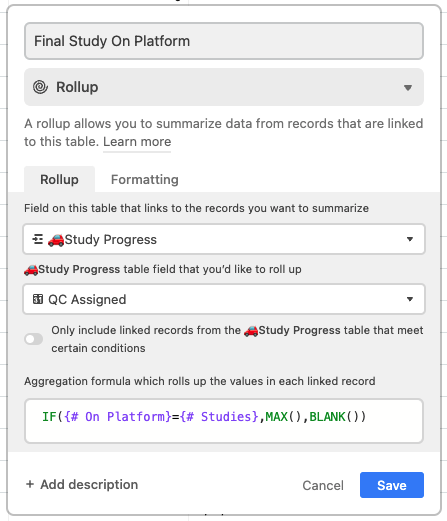Viewport: 447px width, 521px height.
Task: Click inside the aggregation formula editor
Action: point(224,421)
